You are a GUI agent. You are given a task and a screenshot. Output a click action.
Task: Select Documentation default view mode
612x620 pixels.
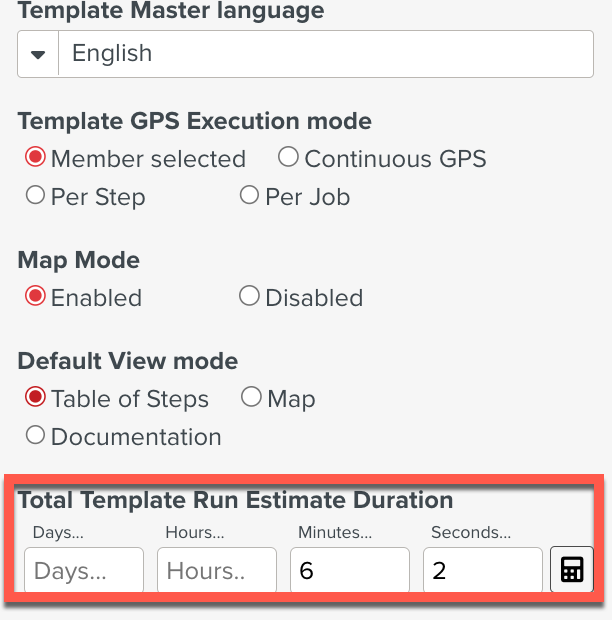36,436
